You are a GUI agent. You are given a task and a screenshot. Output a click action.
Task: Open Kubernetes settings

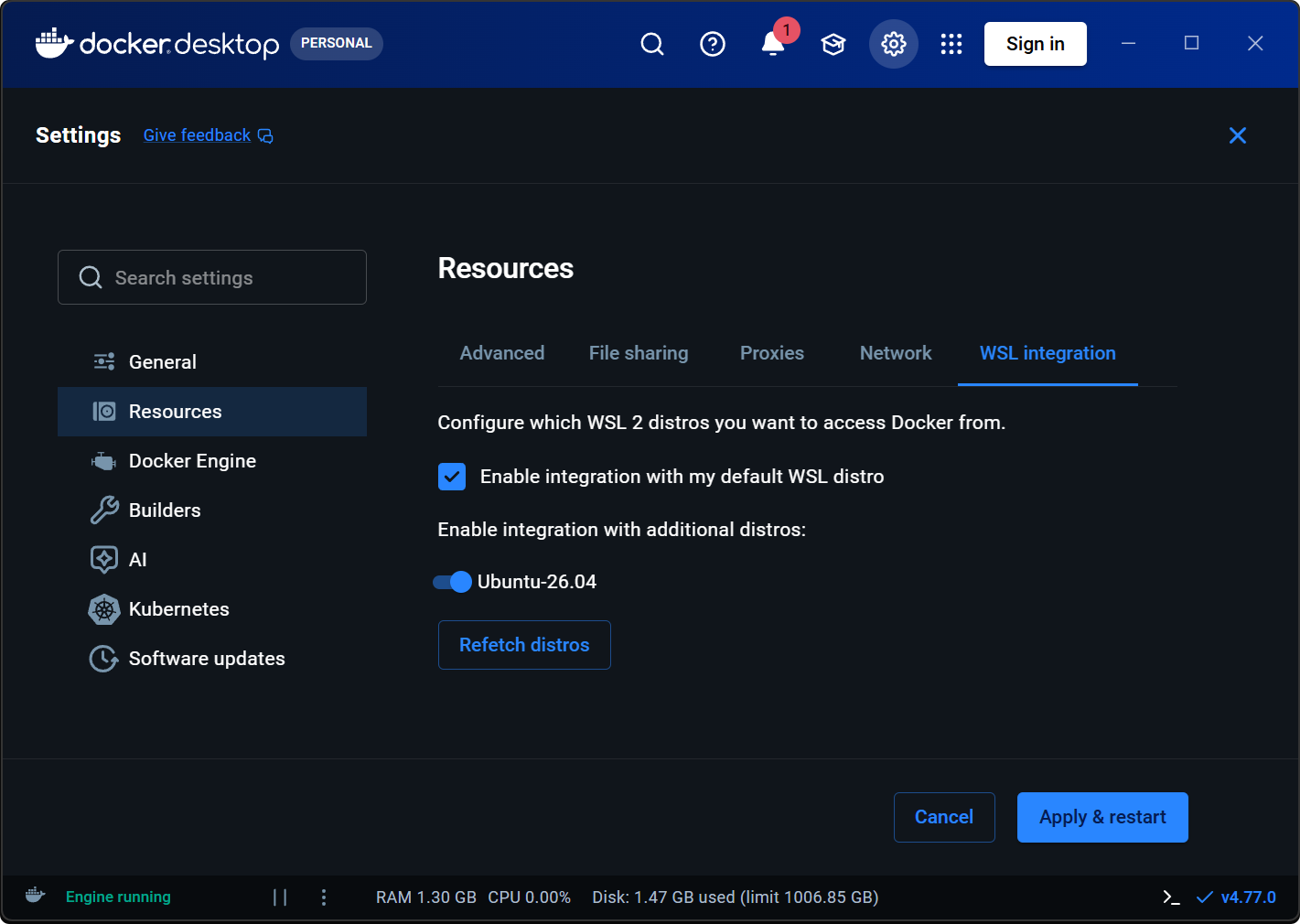coord(212,609)
